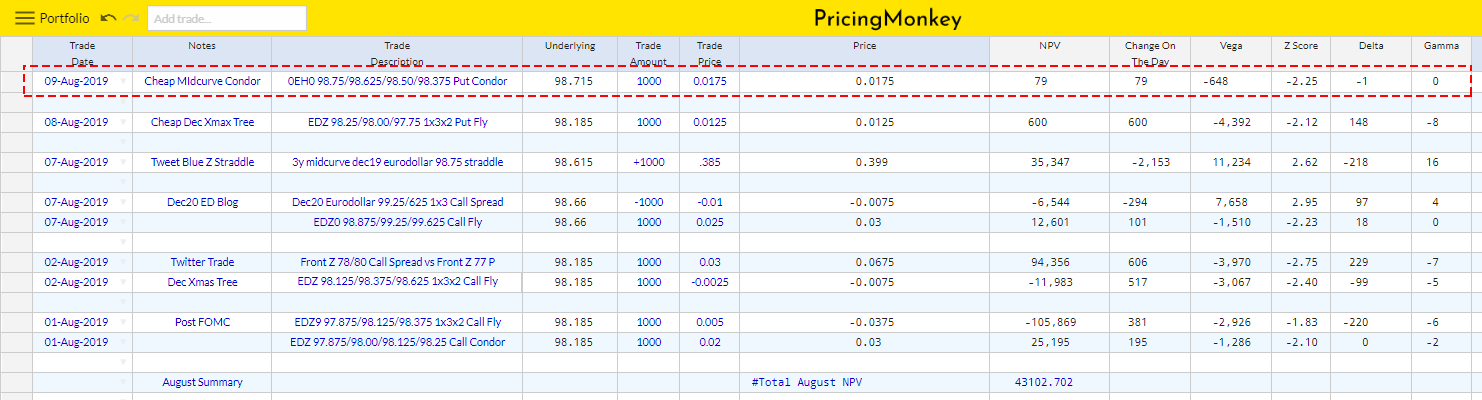Open the Portfolio menu label
Screen dimensions: 1482x400
click(64, 18)
